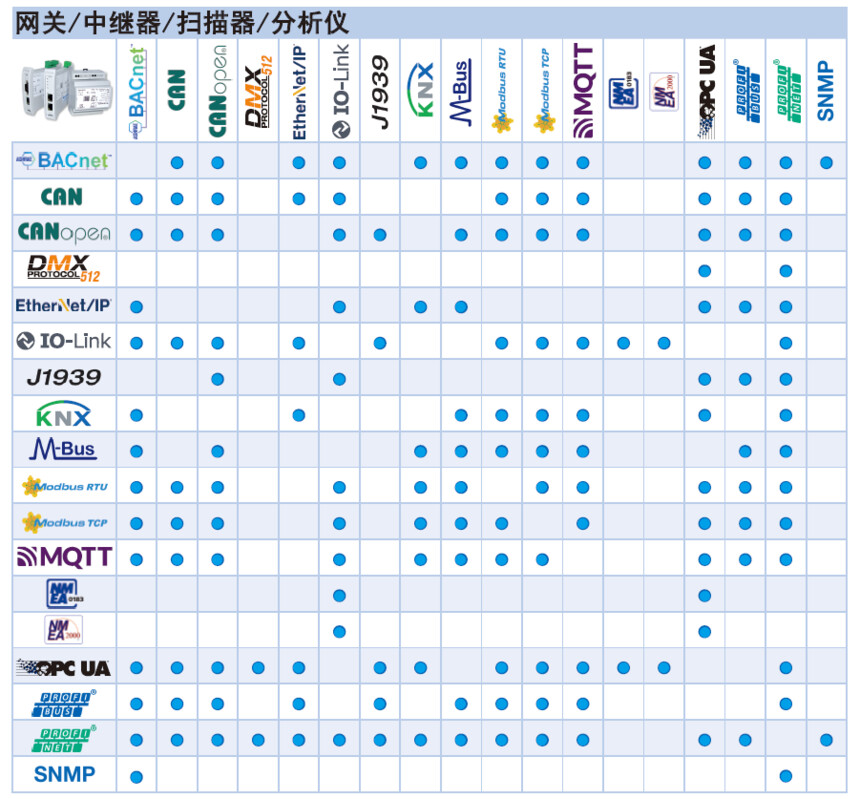860x799 pixels.
Task: Select the J1939 row label
Action: pyautogui.click(x=64, y=377)
